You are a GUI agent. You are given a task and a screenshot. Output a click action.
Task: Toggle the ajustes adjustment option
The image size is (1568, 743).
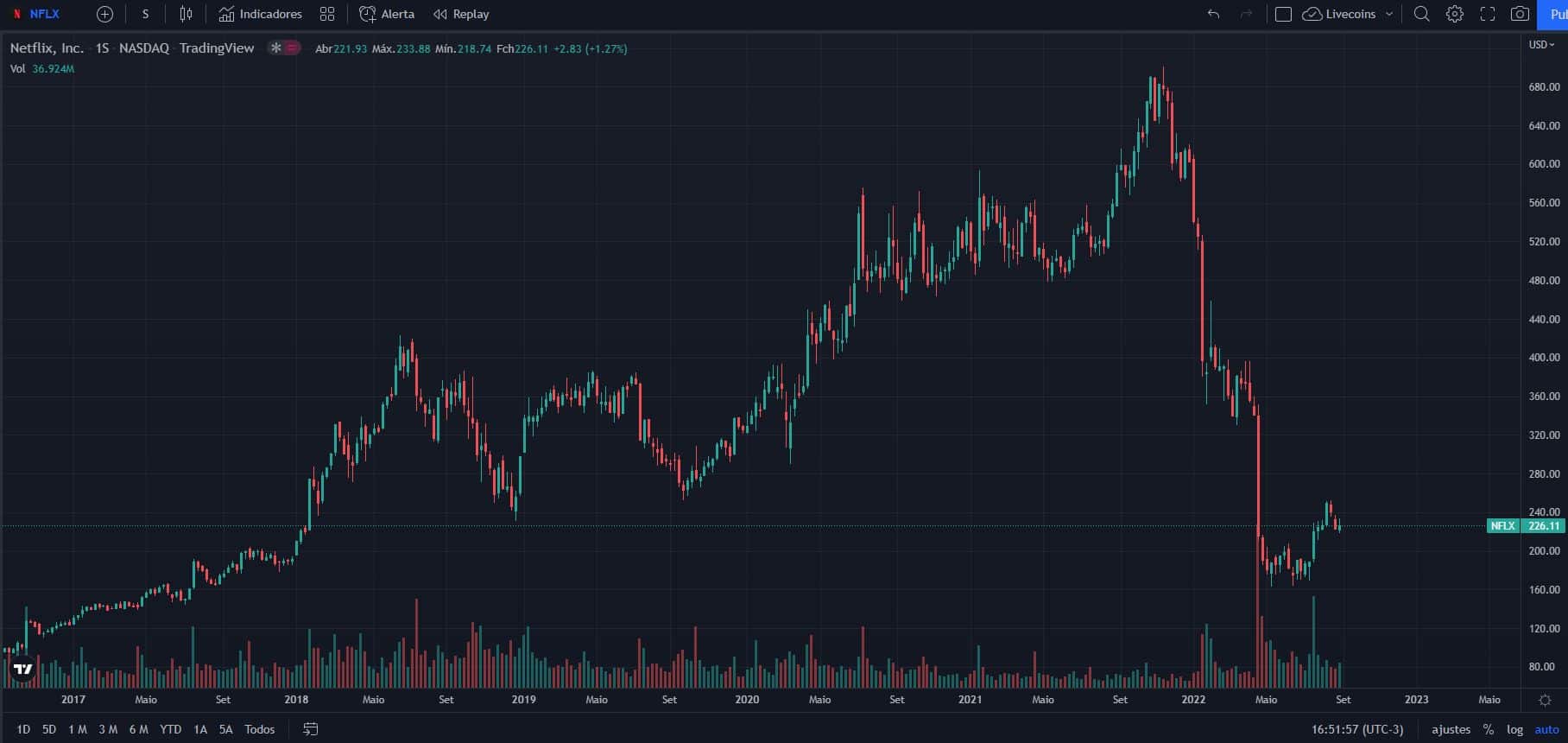click(x=1451, y=729)
